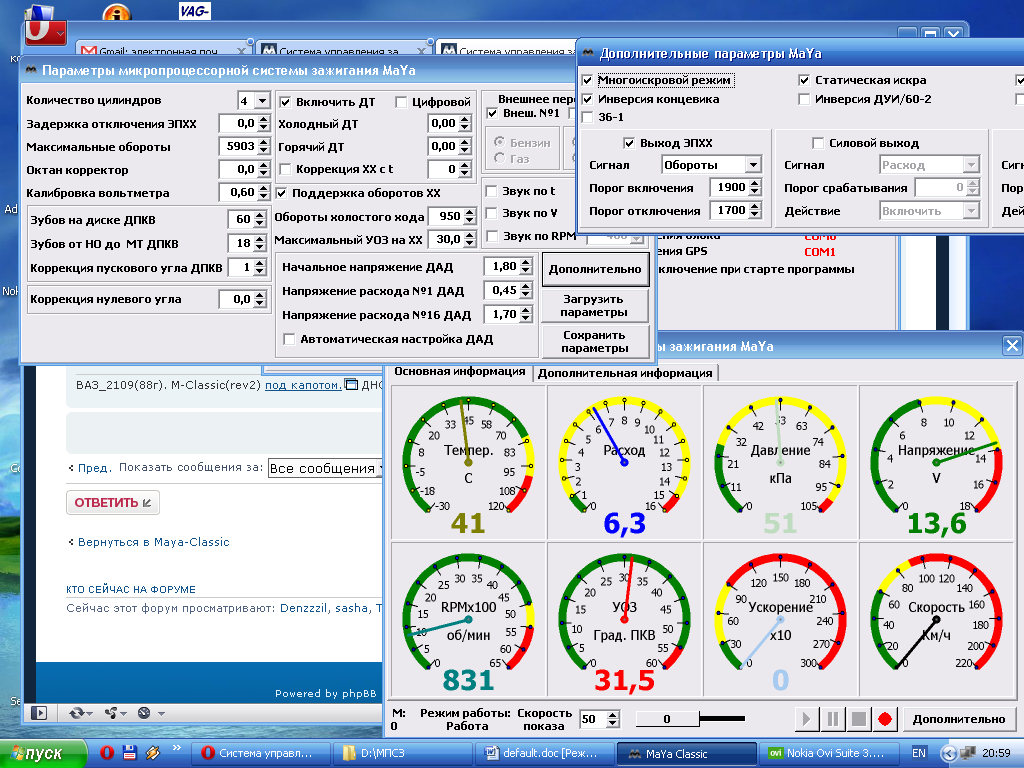Image resolution: width=1024 pixels, height=768 pixels.
Task: Click the playback position slider track
Action: click(x=722, y=718)
